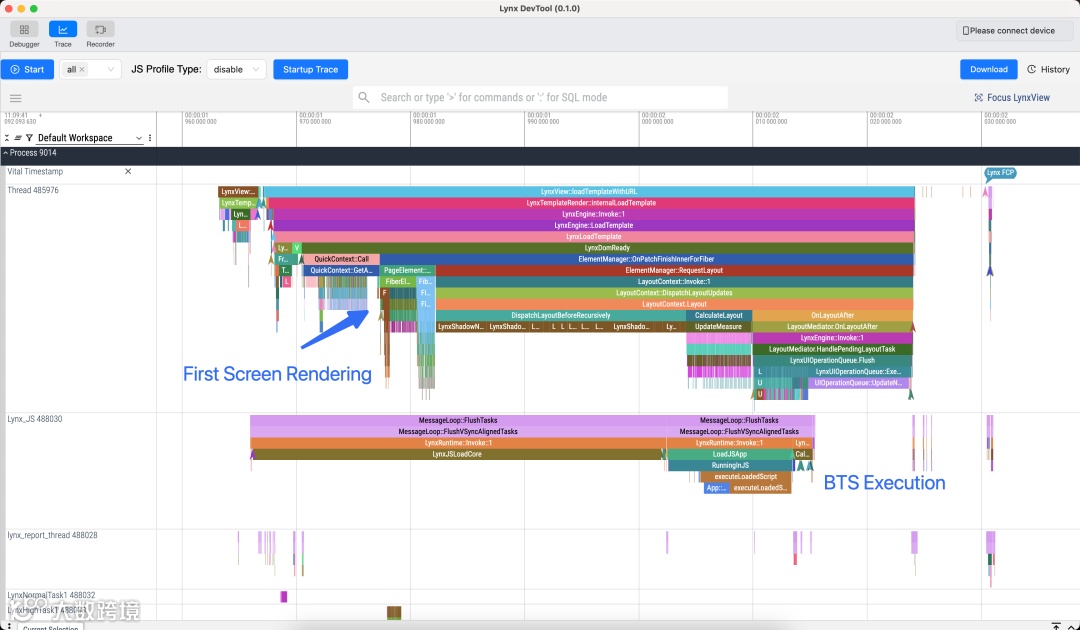Select LynxUIOperationQueue.Flush slice
This screenshot has height=630, width=1080.
[832, 360]
